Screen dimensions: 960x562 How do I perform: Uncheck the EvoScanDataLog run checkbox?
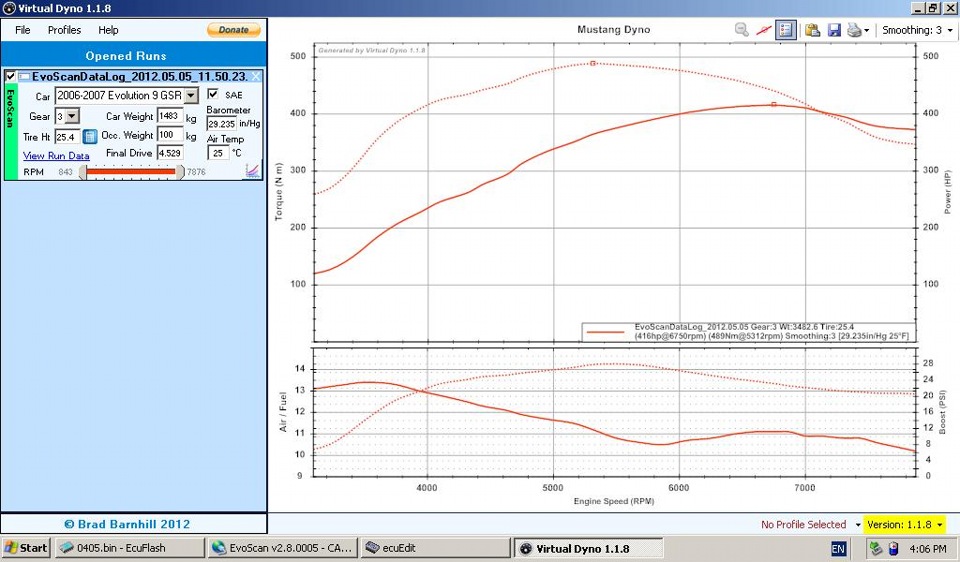(10, 77)
